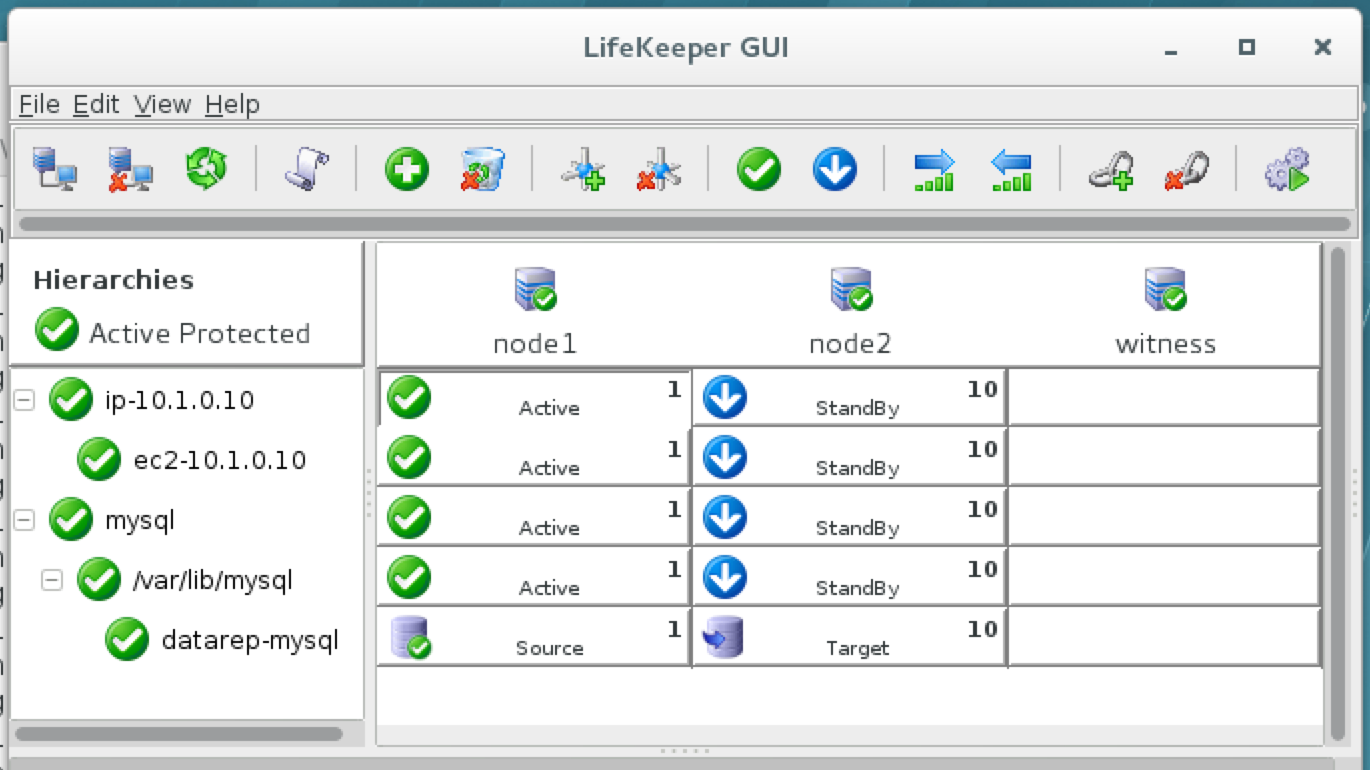
Task: Click the Active Protected status icon
Action: pos(57,330)
